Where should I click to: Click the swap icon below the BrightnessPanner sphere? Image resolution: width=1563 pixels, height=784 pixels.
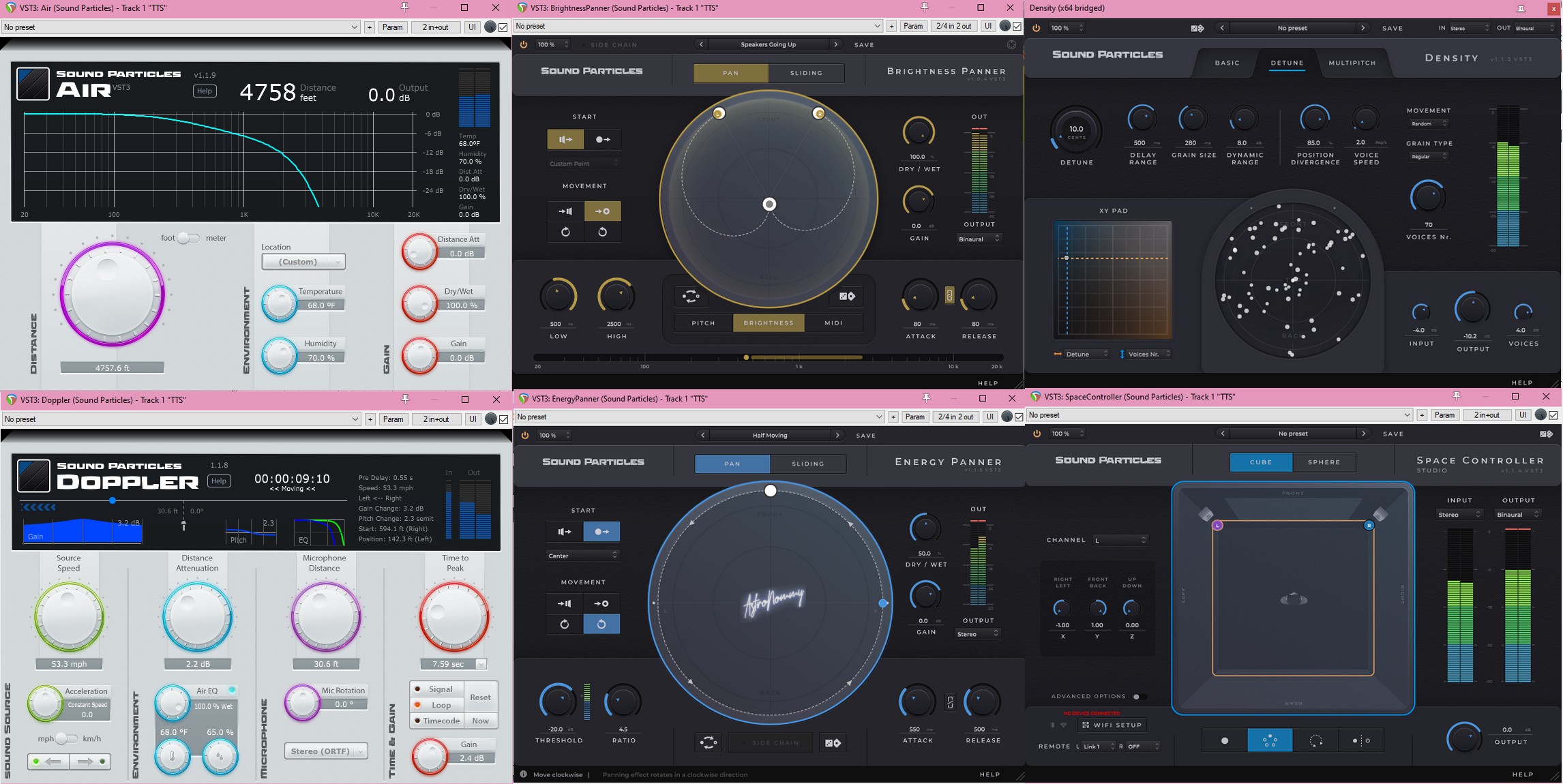point(691,296)
